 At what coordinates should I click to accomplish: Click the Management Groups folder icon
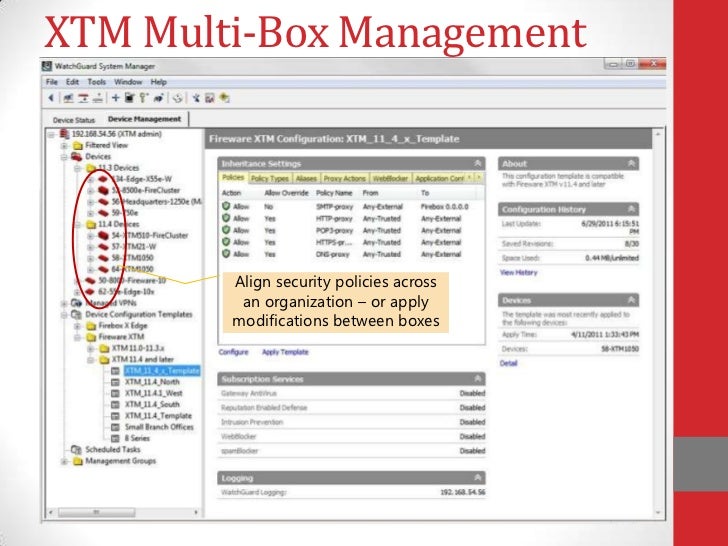coord(78,461)
